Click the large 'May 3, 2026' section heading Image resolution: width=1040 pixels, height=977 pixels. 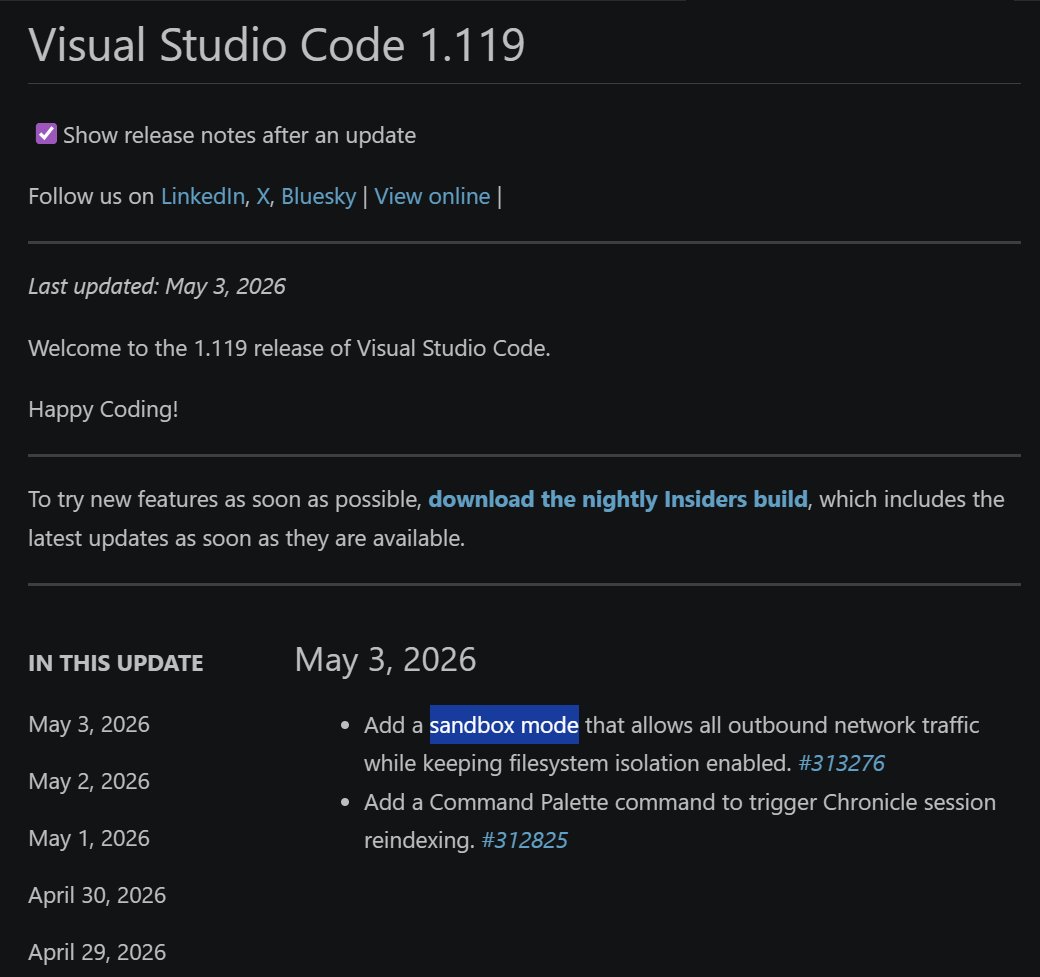385,660
